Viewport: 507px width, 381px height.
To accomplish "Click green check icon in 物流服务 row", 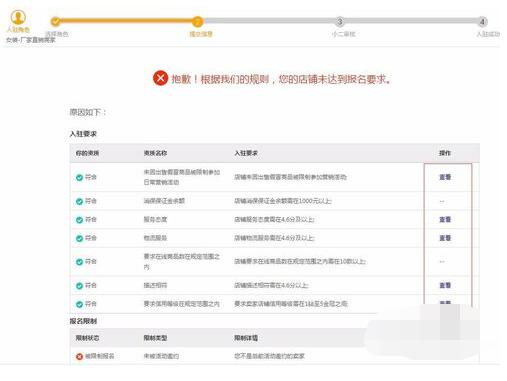I will [x=79, y=238].
